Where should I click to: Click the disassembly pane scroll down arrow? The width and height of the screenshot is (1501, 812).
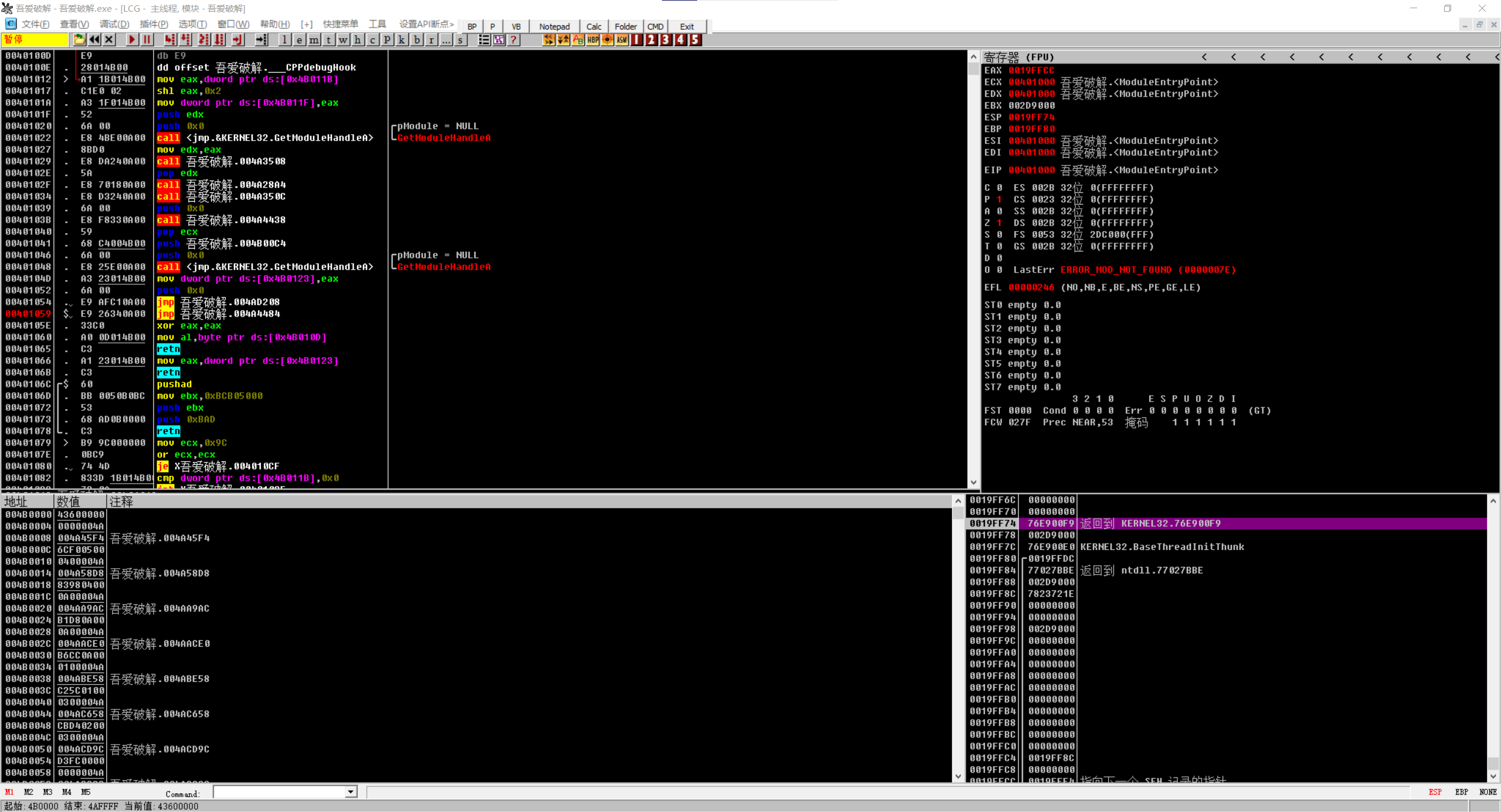pos(973,483)
